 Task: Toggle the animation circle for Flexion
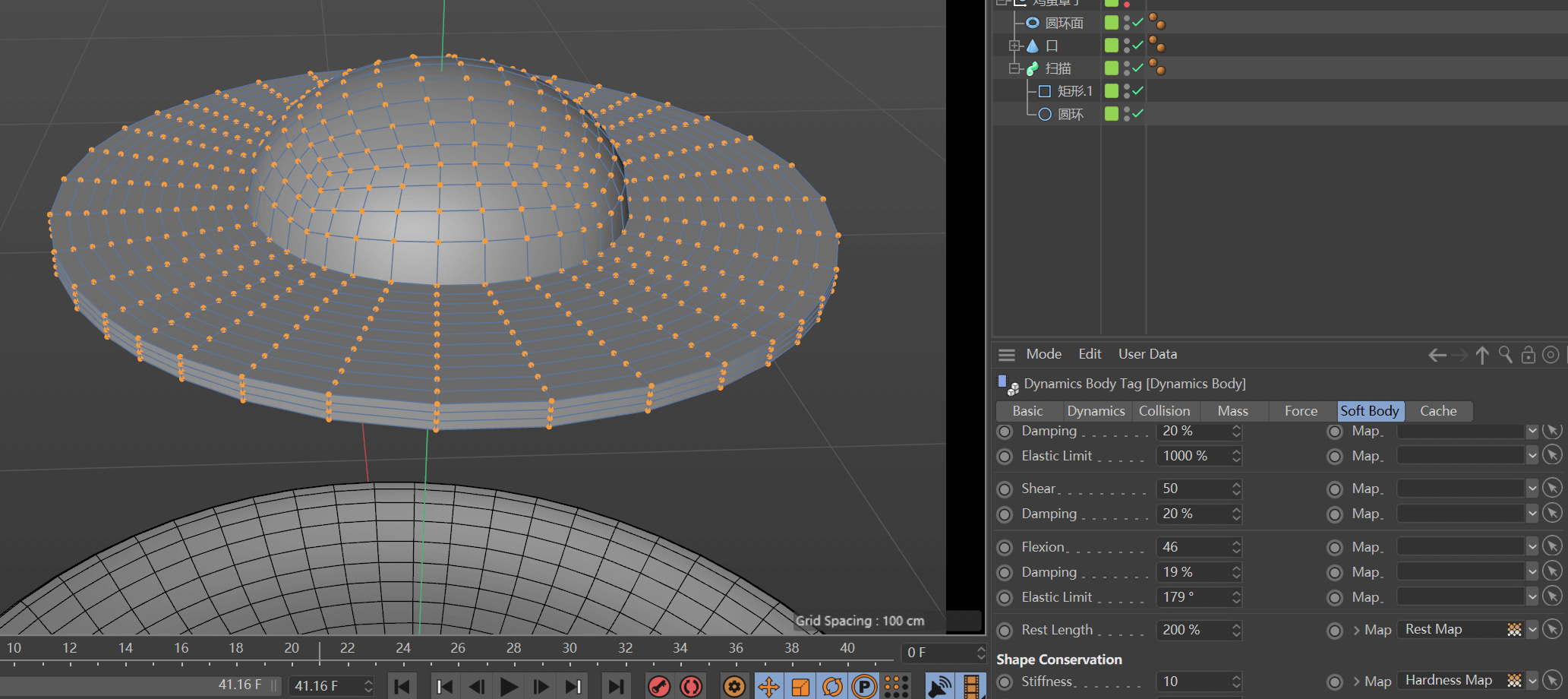pyautogui.click(x=1005, y=548)
